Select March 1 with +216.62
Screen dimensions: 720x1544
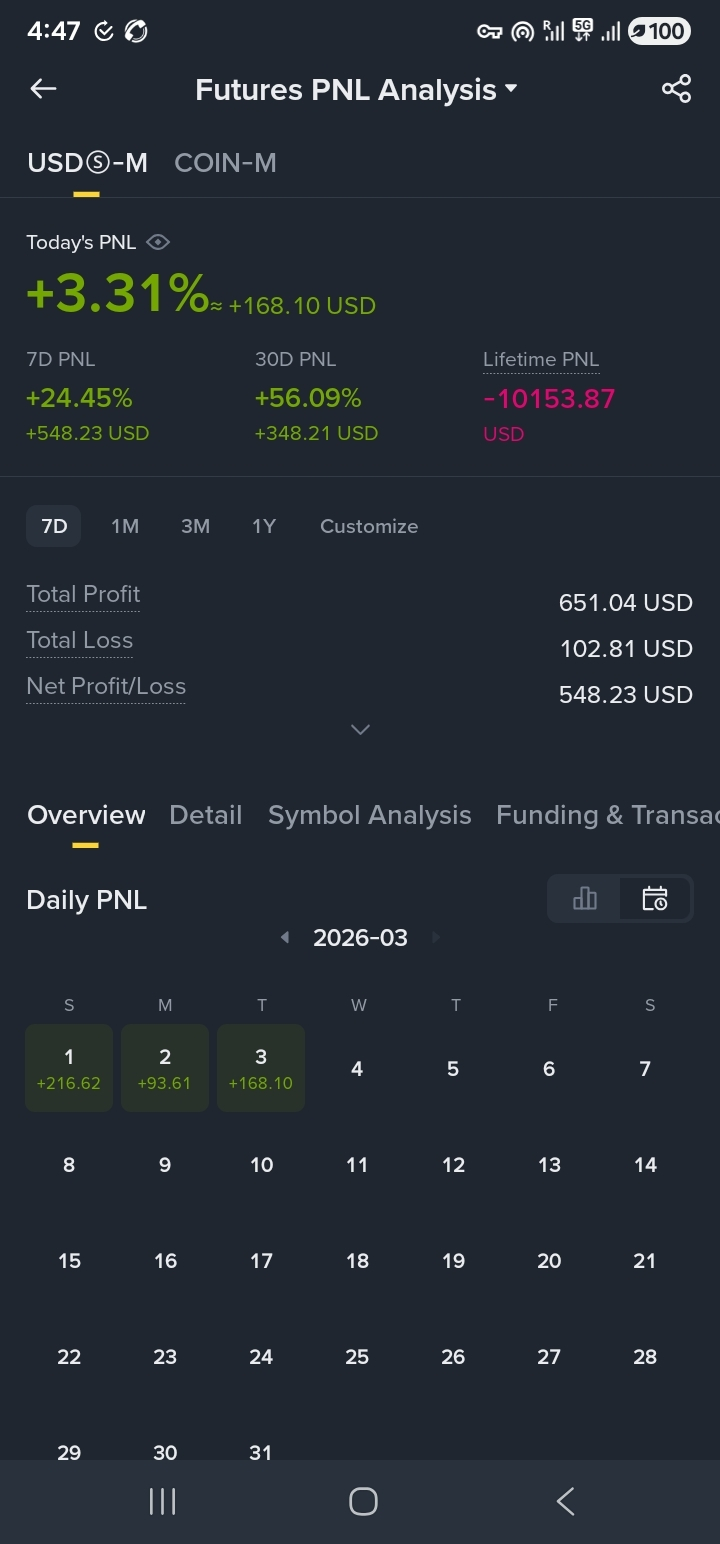(69, 1068)
